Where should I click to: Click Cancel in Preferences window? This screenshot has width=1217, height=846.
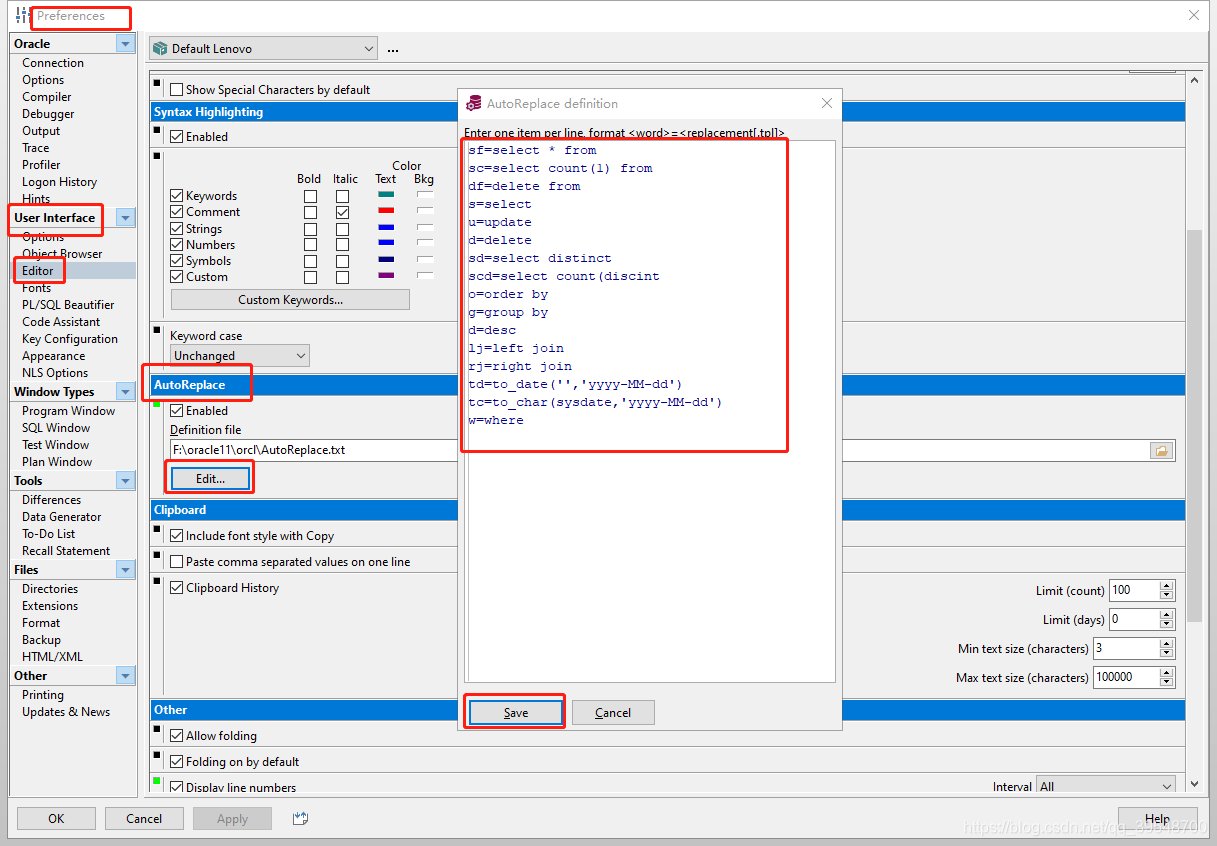coord(144,818)
